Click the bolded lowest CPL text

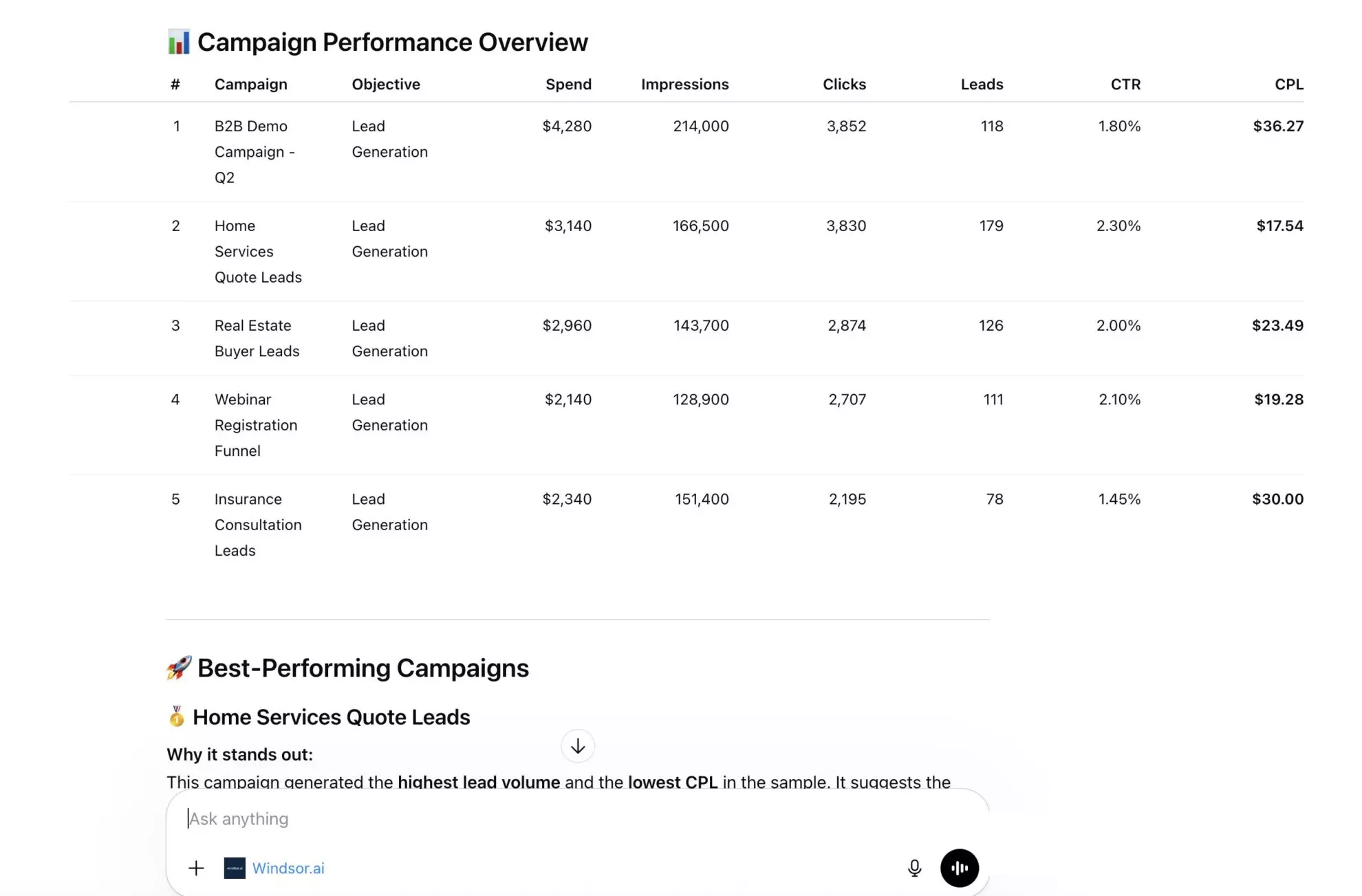[x=672, y=783]
